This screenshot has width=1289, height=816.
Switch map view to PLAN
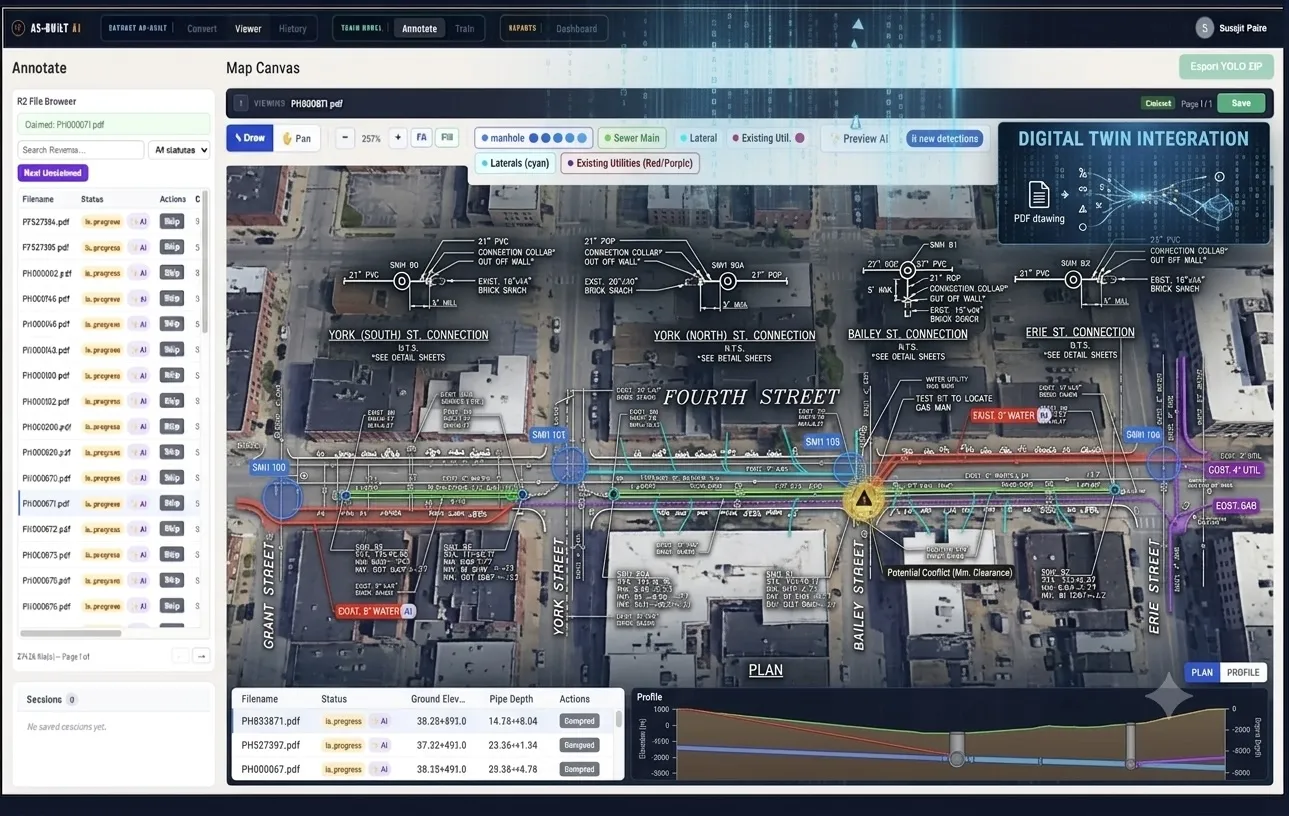pyautogui.click(x=1202, y=672)
